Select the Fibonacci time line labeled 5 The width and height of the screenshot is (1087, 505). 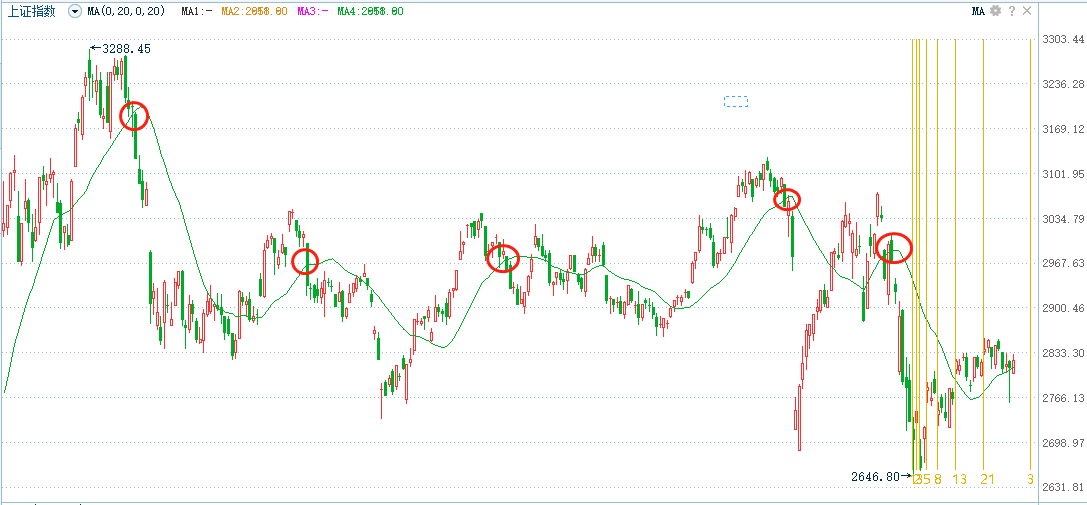(926, 257)
